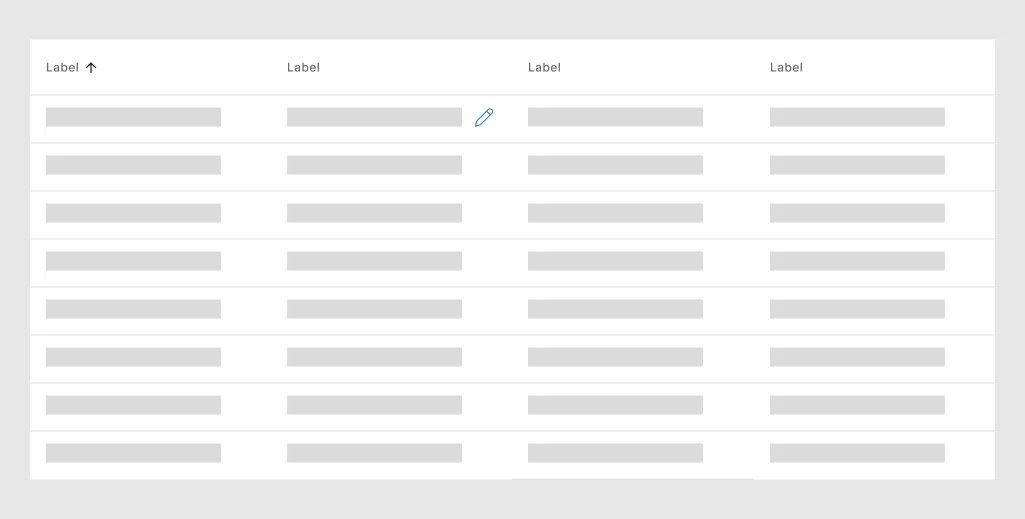Select the fifth row's first column cell
The height and width of the screenshot is (519, 1025).
pyautogui.click(x=133, y=309)
